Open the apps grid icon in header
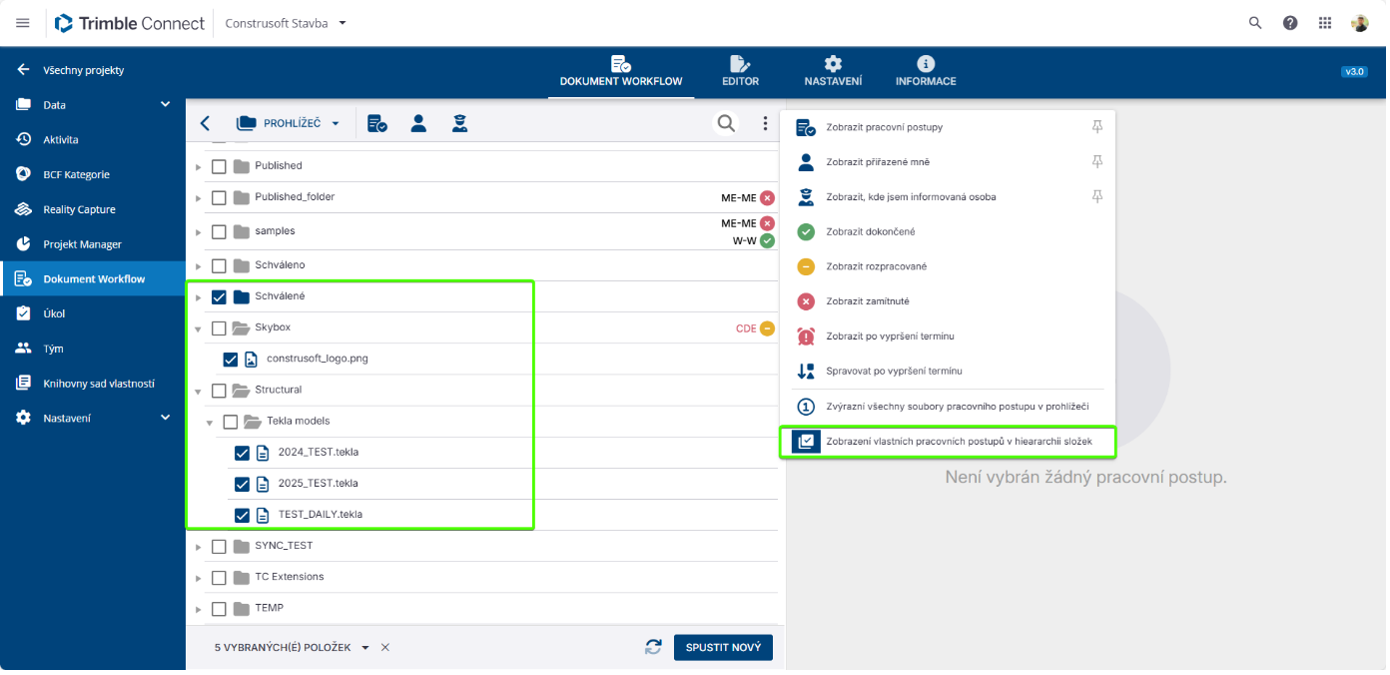 [x=1325, y=23]
